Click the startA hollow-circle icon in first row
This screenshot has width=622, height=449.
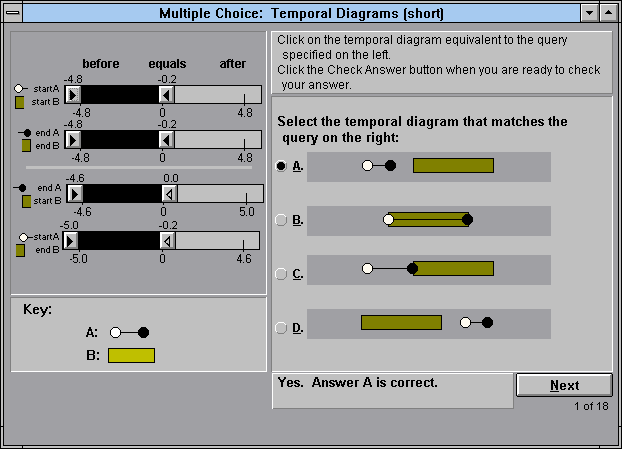coord(20,88)
